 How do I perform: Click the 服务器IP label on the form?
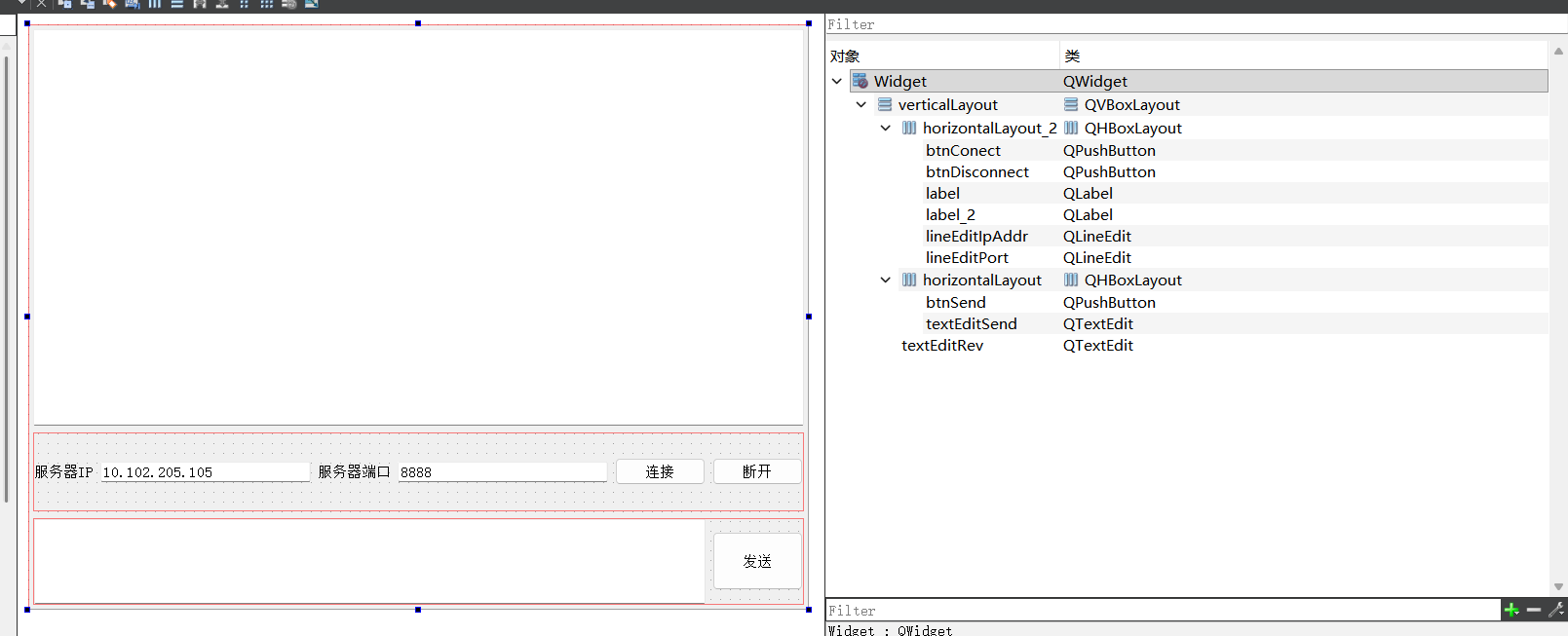click(x=64, y=471)
